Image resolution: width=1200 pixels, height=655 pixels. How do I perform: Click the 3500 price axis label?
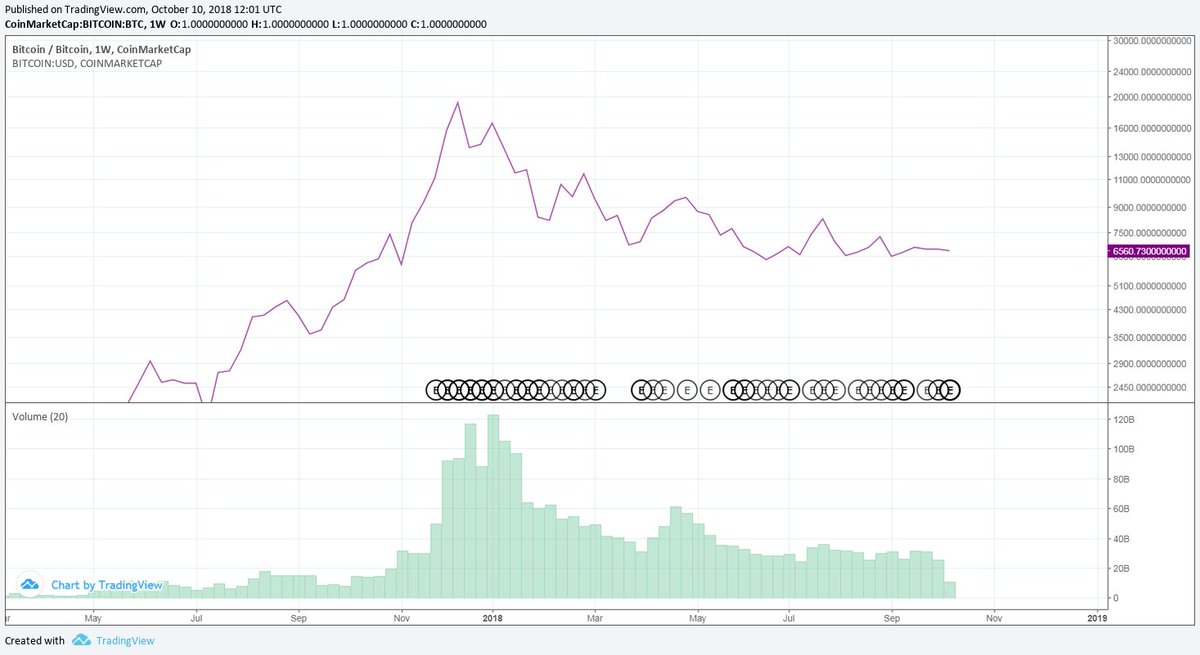[x=1148, y=339]
